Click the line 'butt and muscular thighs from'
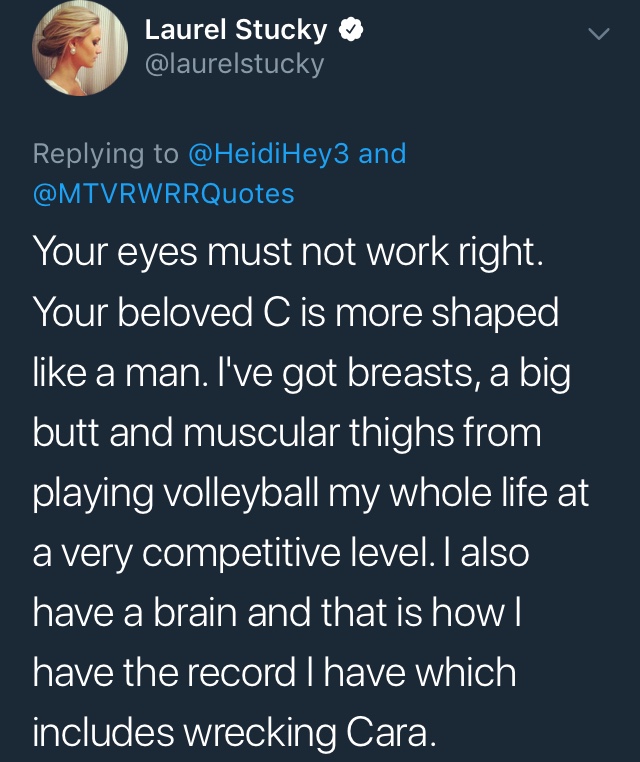 [287, 432]
